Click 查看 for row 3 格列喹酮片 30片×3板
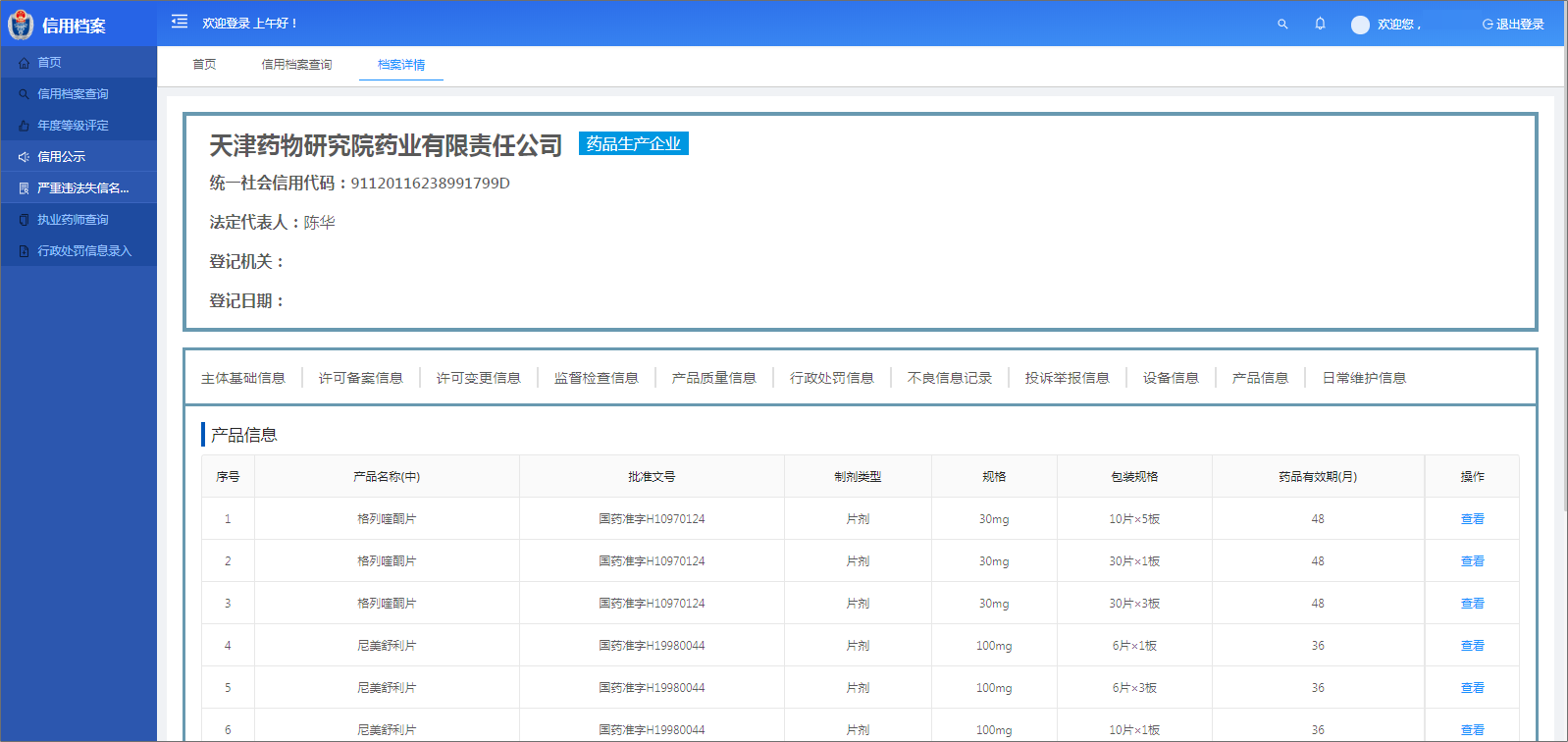 (x=1472, y=604)
